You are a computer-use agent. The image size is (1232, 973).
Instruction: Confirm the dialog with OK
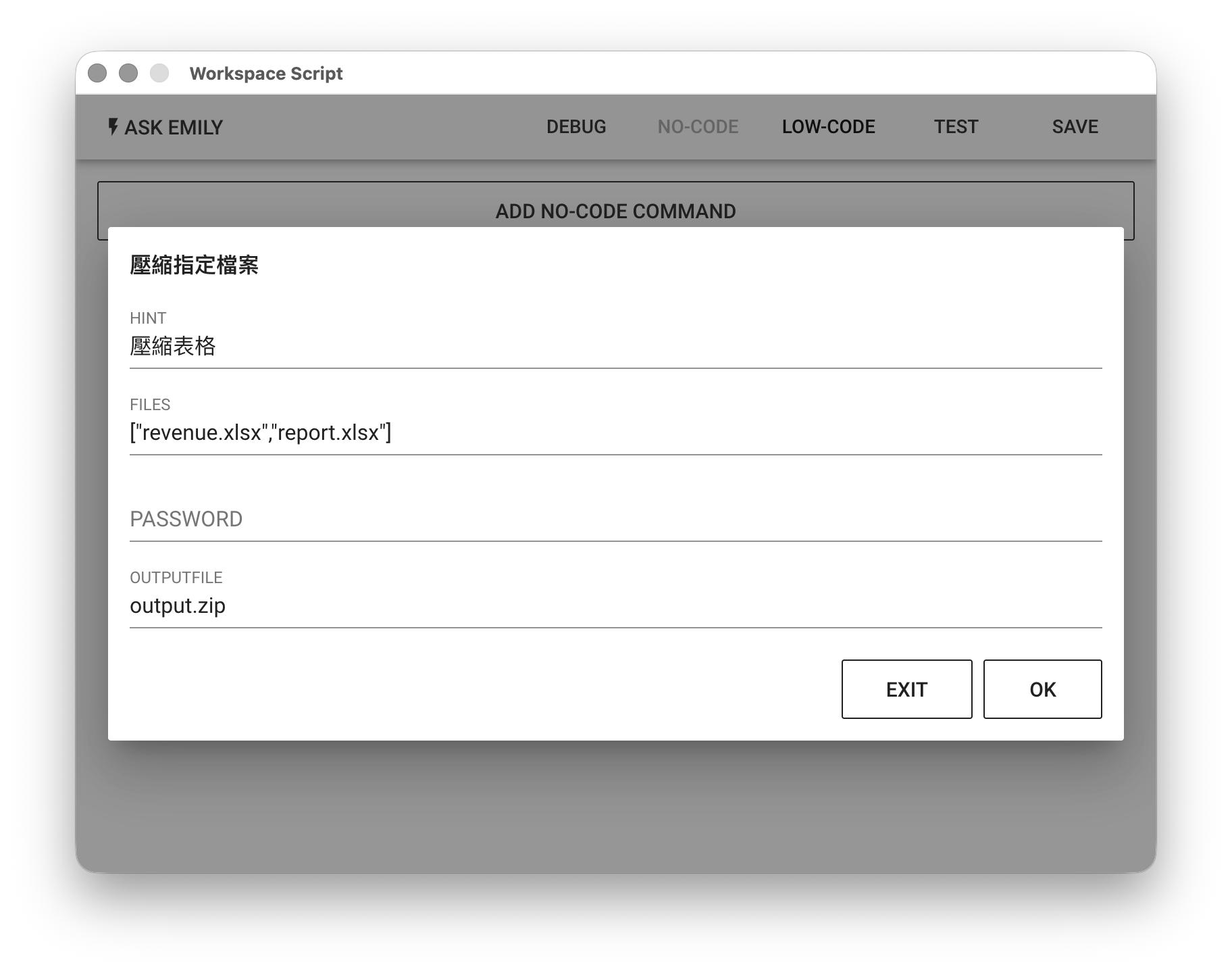1042,689
